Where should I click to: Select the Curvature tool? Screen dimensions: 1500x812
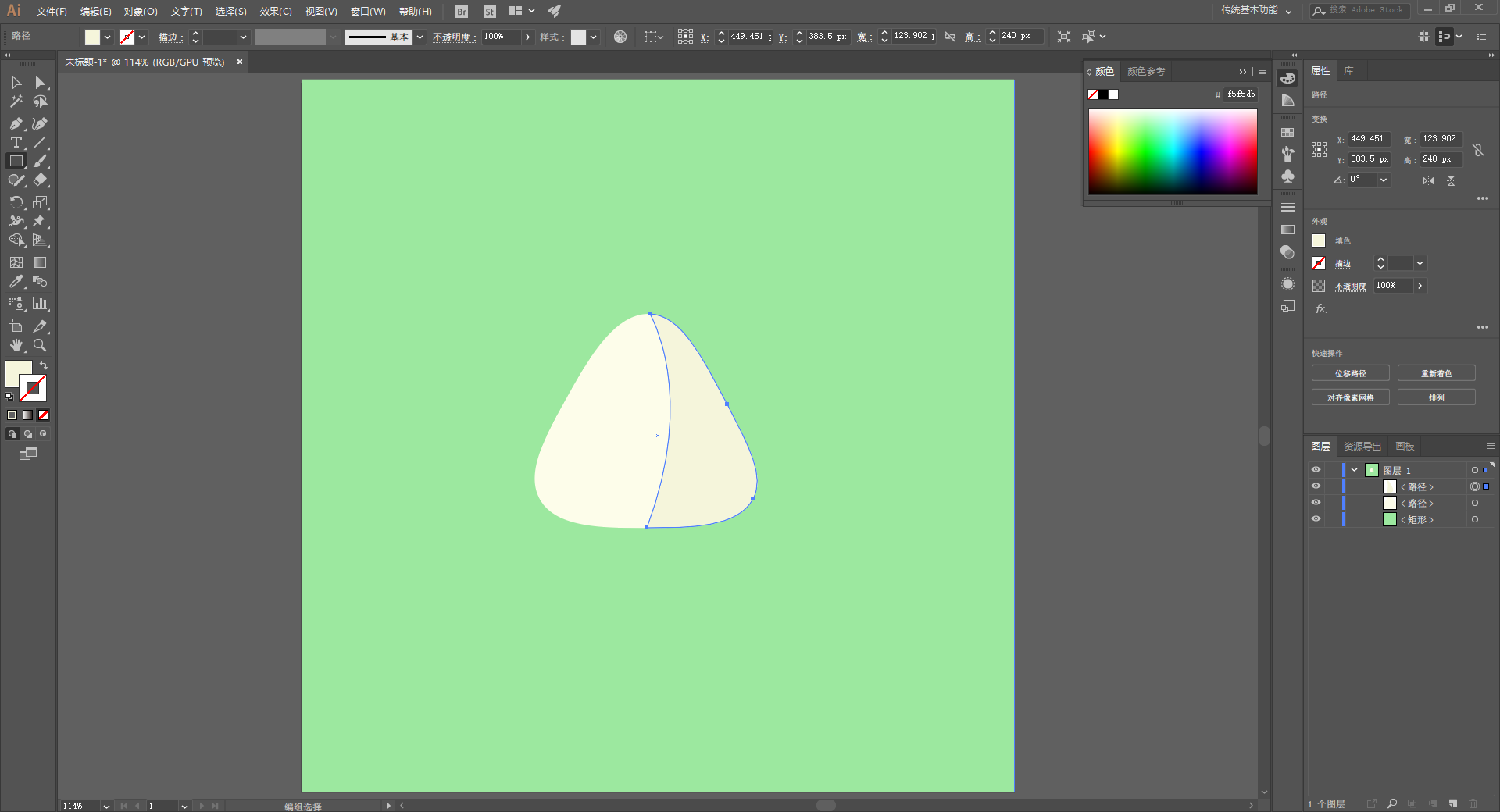pos(40,123)
